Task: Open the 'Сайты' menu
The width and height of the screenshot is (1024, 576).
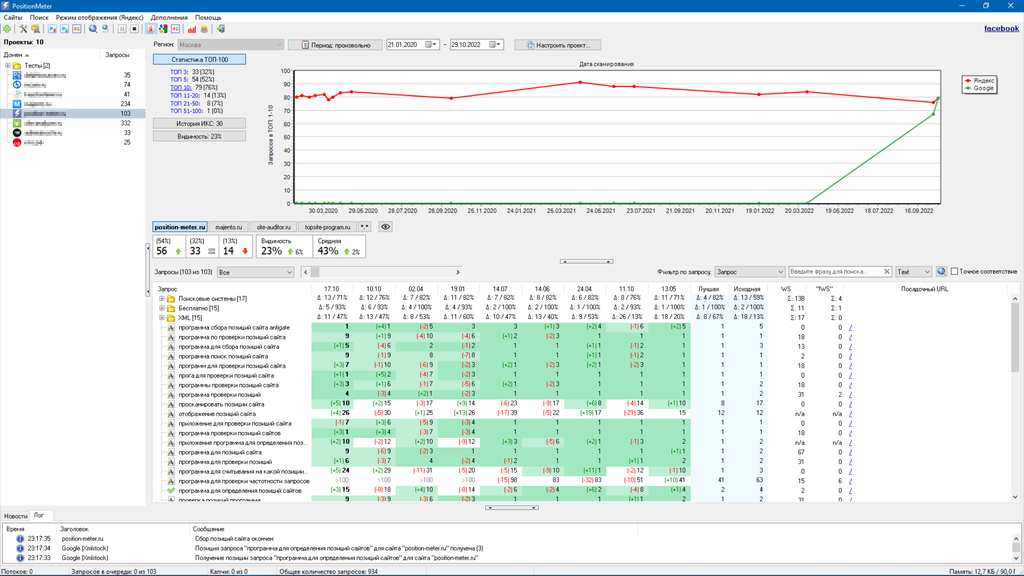Action: tap(13, 18)
